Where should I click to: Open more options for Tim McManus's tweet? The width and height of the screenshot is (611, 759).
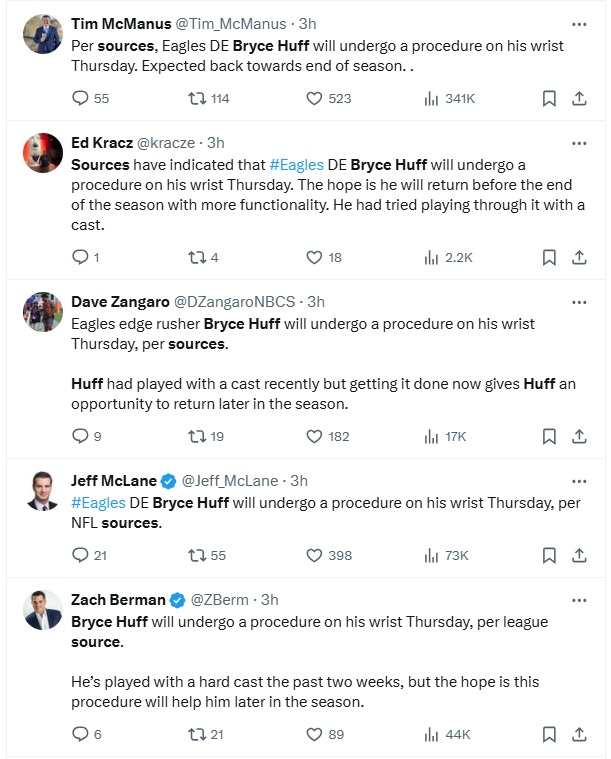pyautogui.click(x=579, y=23)
